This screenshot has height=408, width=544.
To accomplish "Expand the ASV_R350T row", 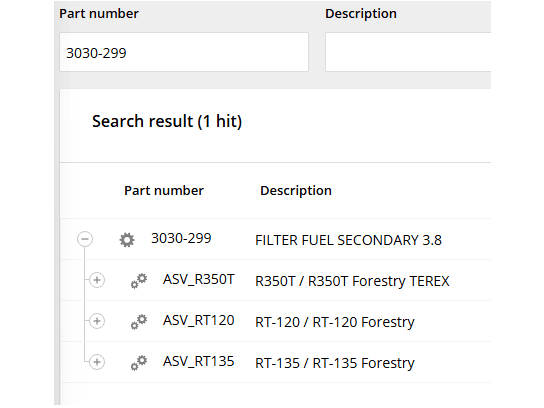I will pos(97,280).
